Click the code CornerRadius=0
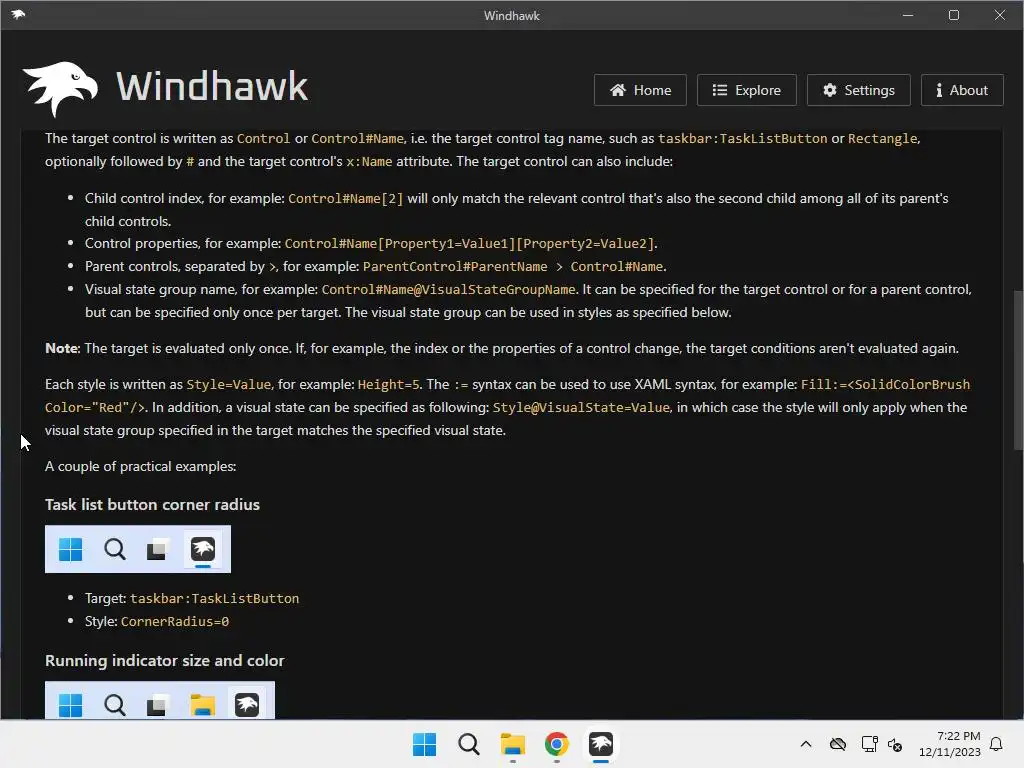This screenshot has width=1024, height=768. pos(174,622)
